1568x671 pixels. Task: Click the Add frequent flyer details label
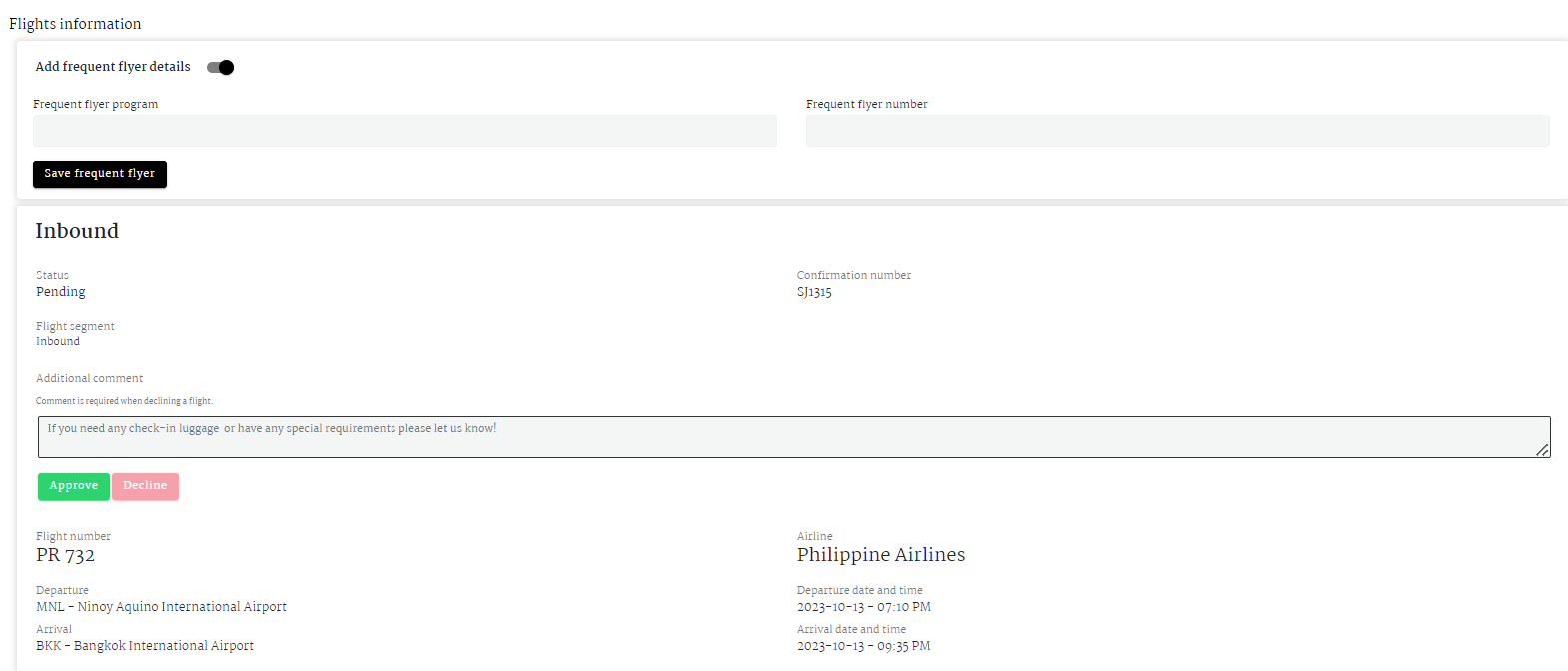tap(113, 67)
